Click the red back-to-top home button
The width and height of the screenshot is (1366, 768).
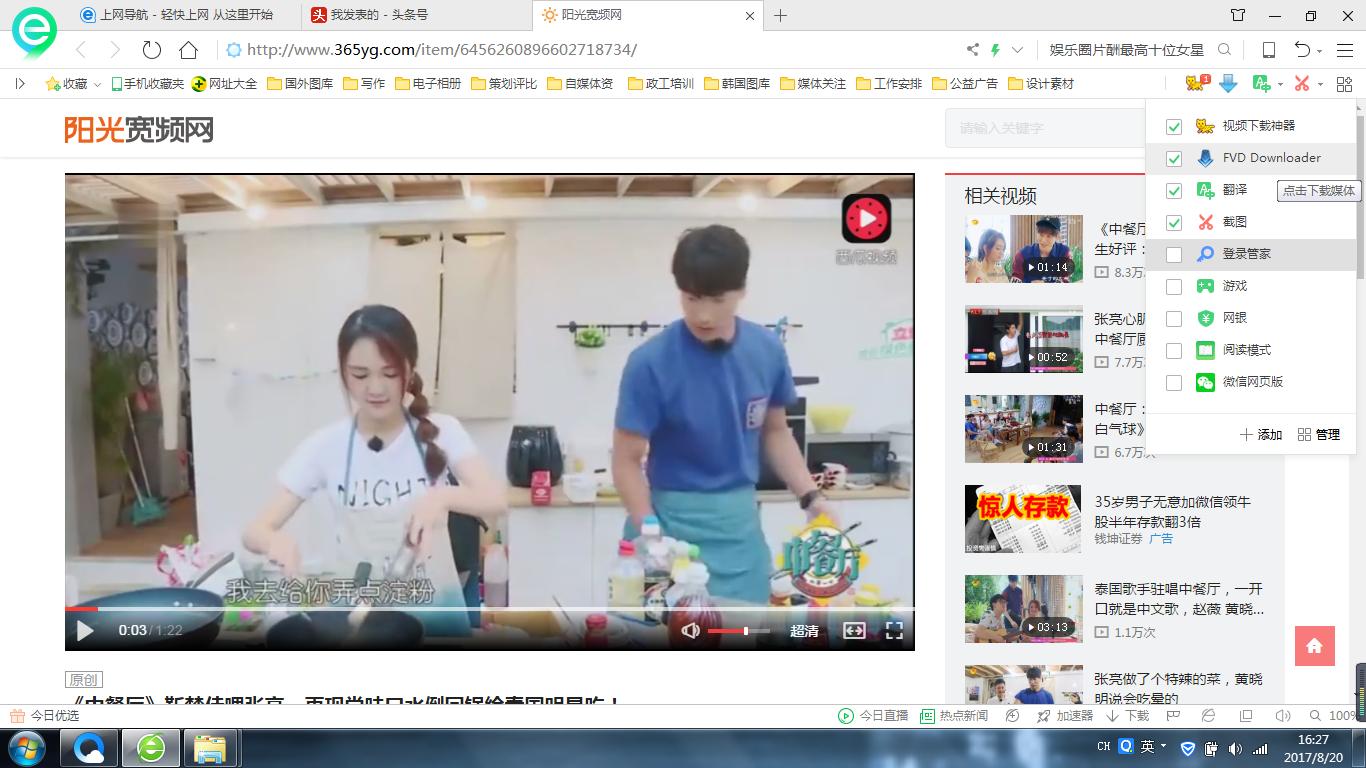pyautogui.click(x=1314, y=646)
